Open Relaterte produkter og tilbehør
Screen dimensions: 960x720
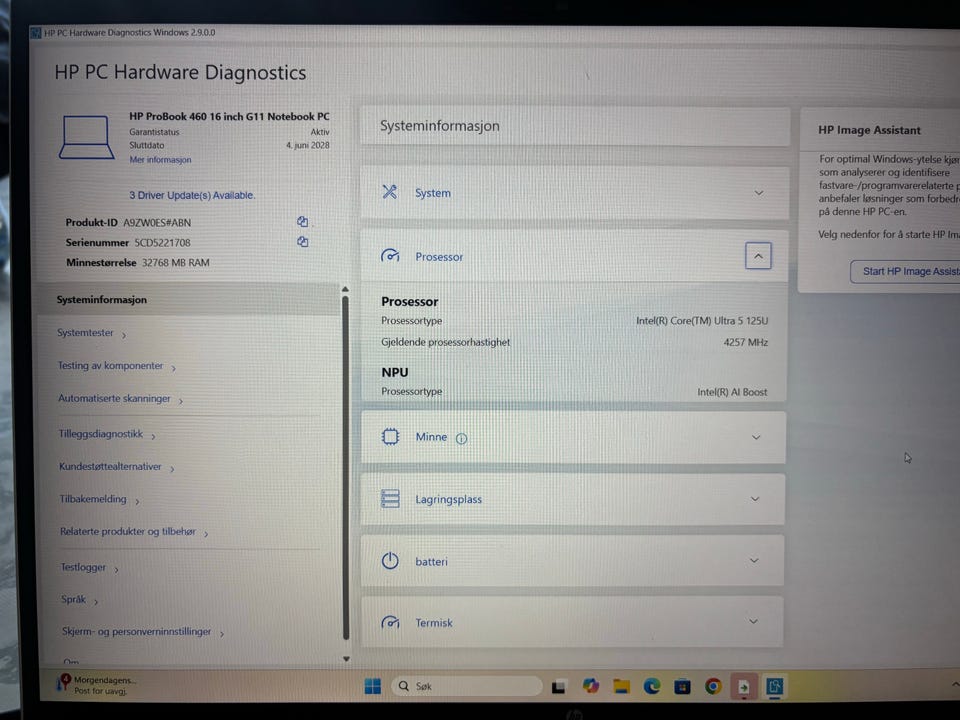pos(134,531)
